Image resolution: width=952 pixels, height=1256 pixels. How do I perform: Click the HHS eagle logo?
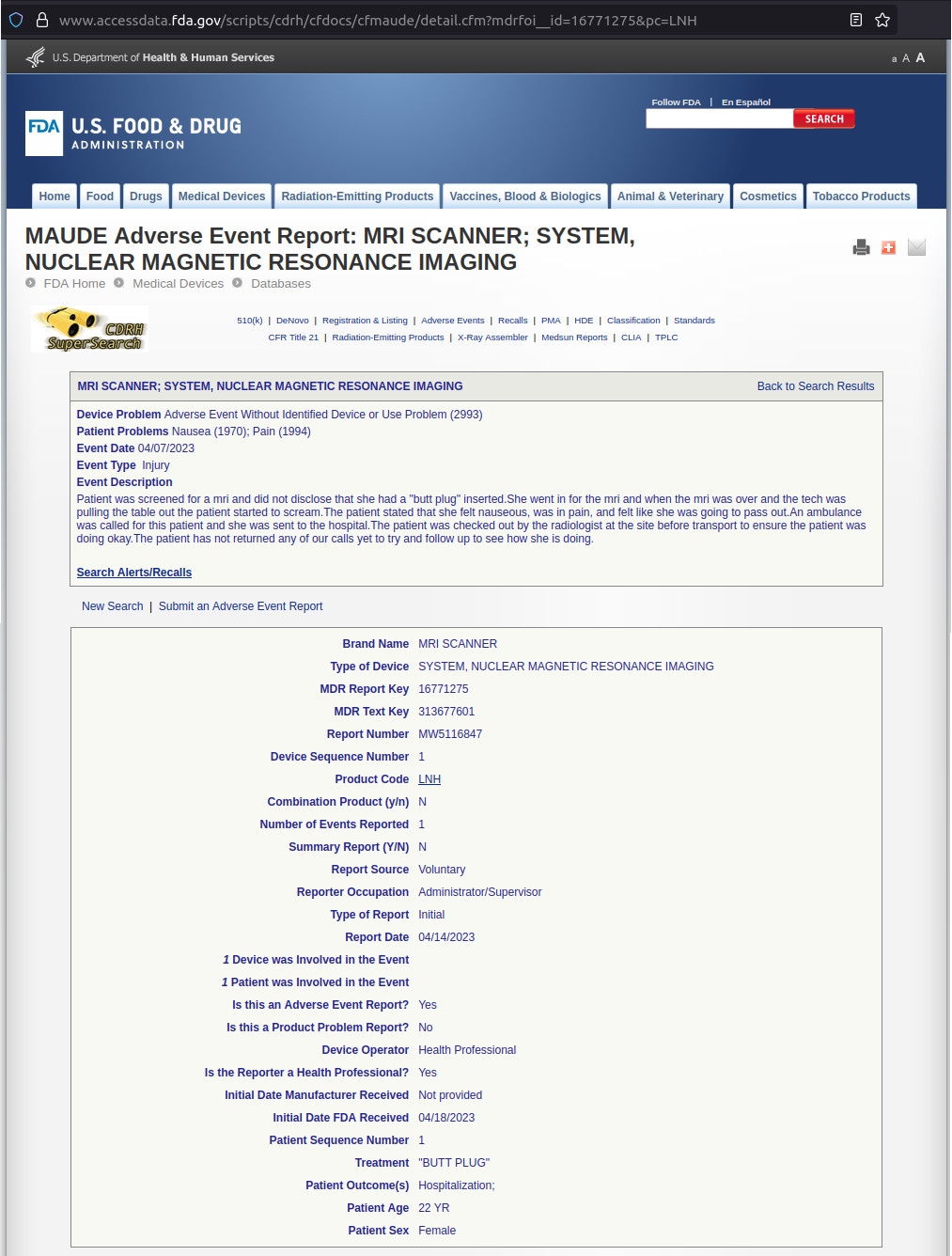(x=36, y=57)
